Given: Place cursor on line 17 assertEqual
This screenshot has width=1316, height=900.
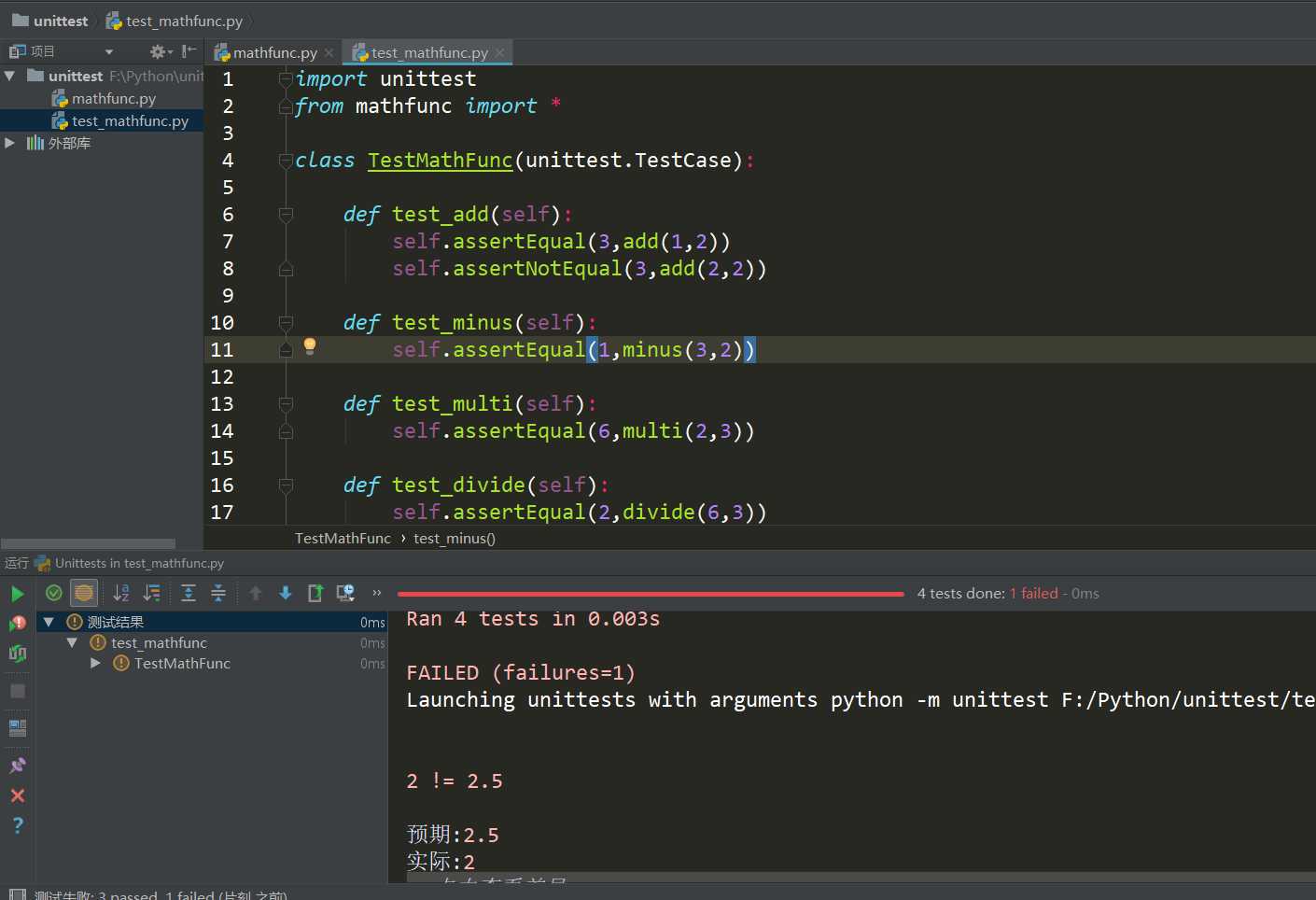Looking at the screenshot, I should click(x=519, y=513).
